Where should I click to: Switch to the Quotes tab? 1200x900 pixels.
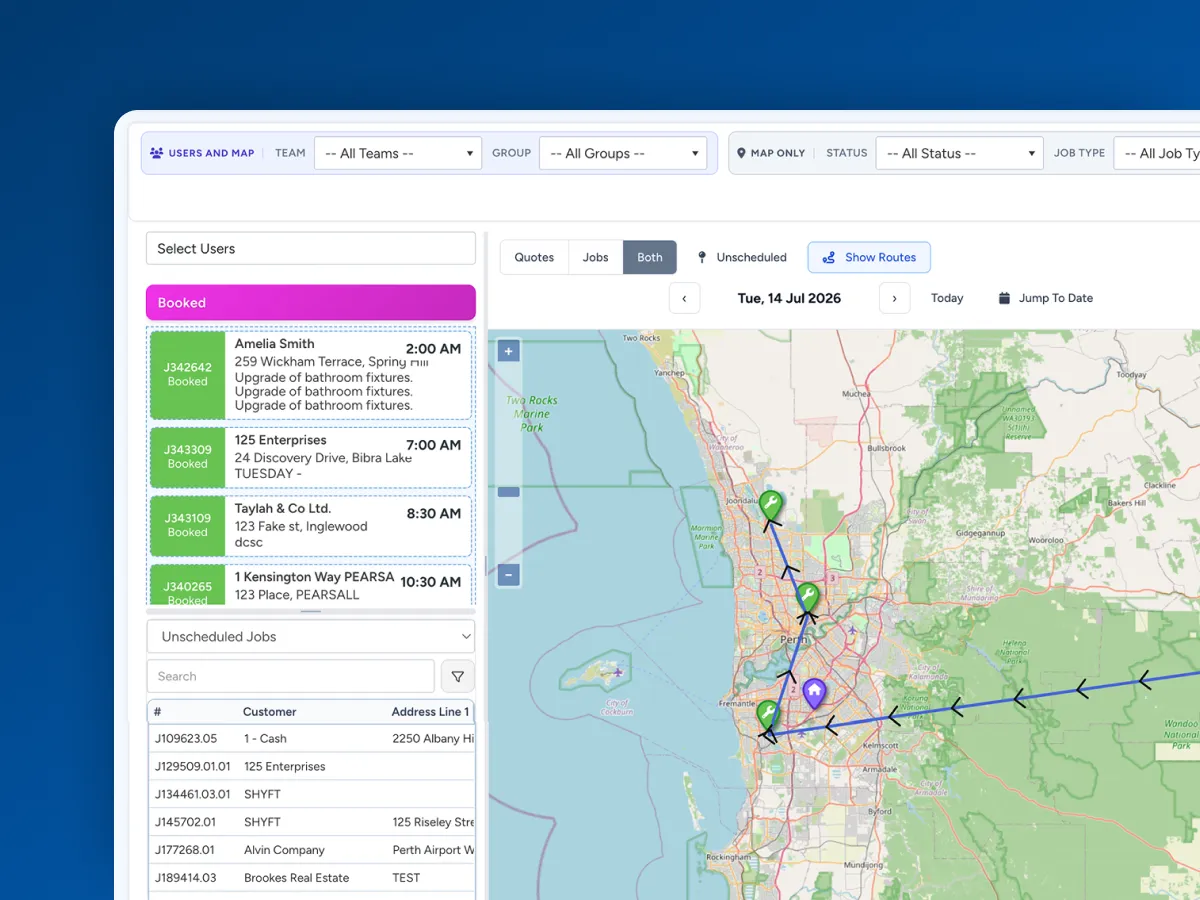[534, 257]
